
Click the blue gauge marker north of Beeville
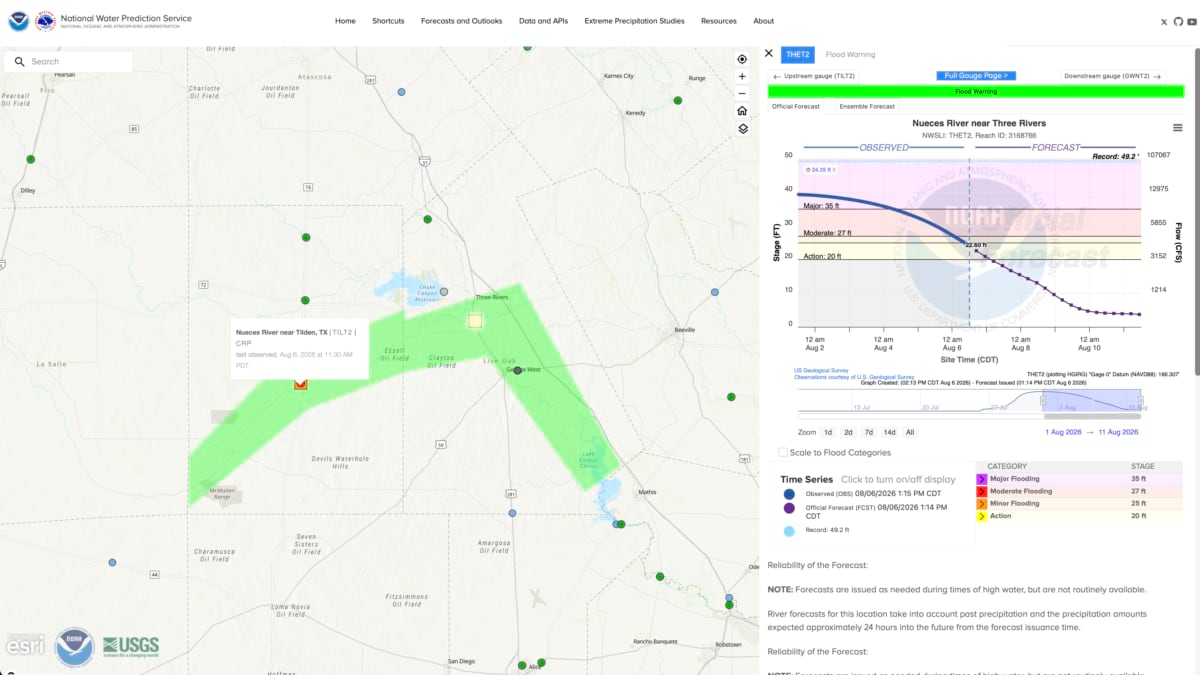(714, 292)
